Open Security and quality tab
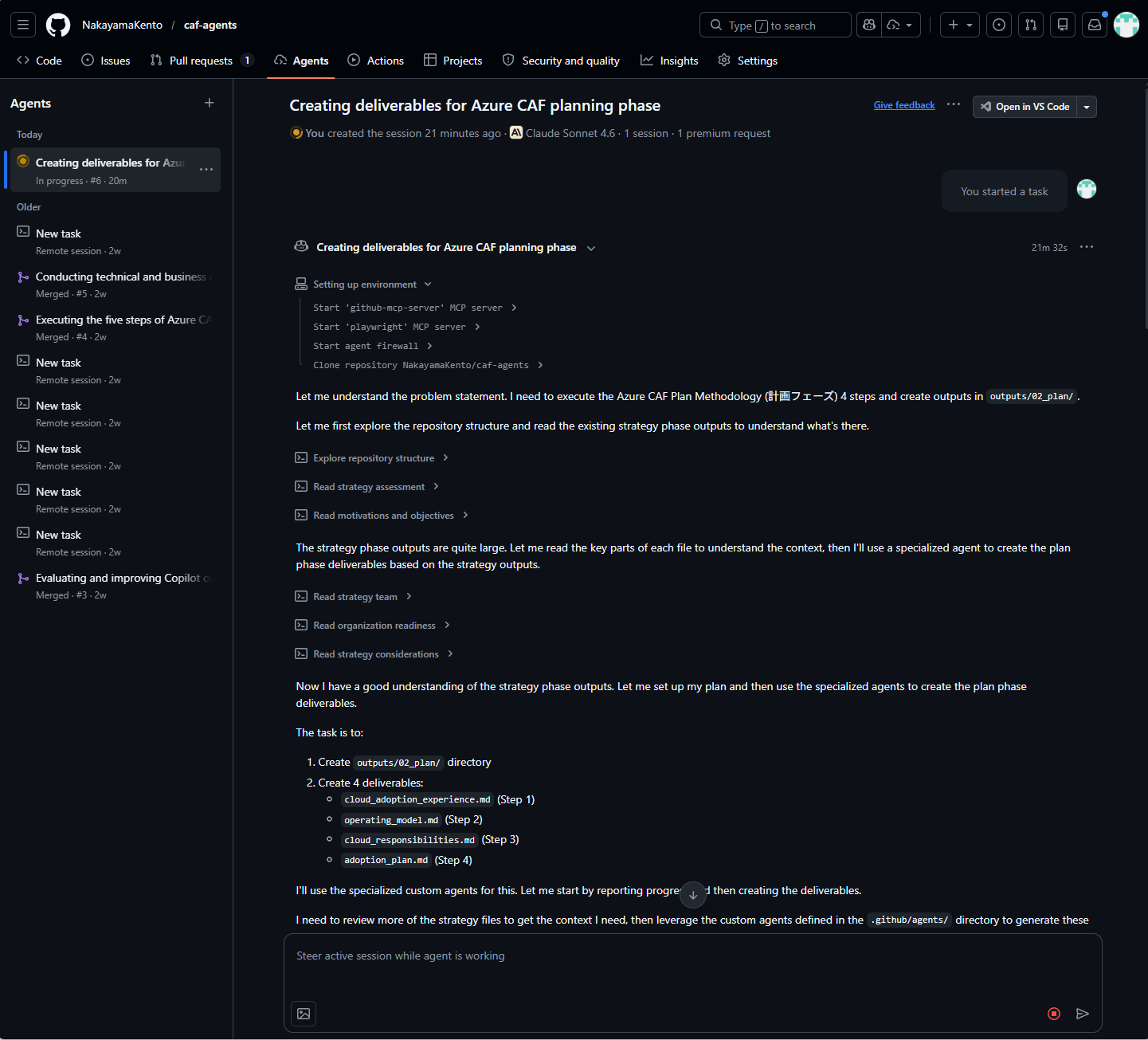The height and width of the screenshot is (1040, 1148). pos(561,61)
